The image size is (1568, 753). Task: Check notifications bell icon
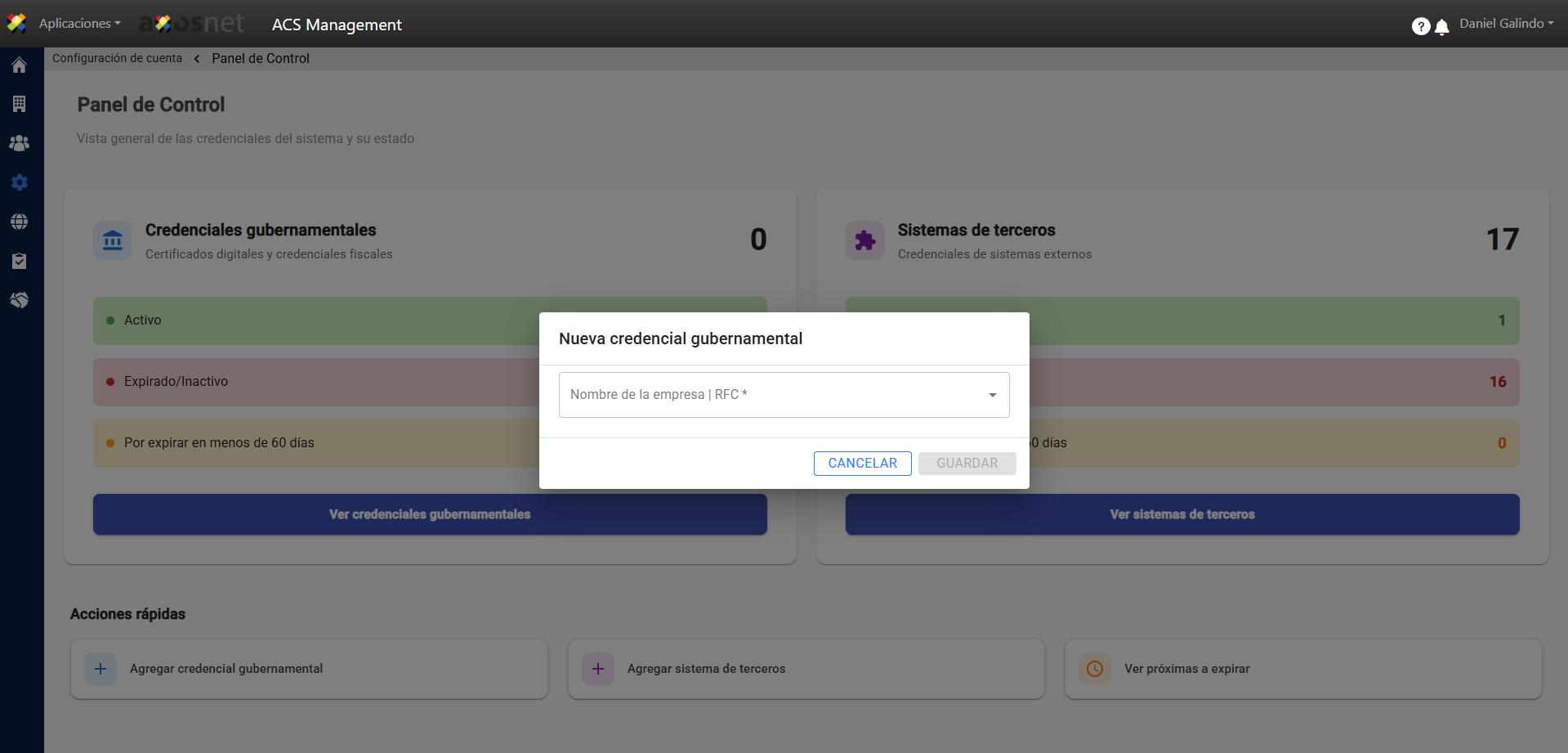coord(1442,27)
